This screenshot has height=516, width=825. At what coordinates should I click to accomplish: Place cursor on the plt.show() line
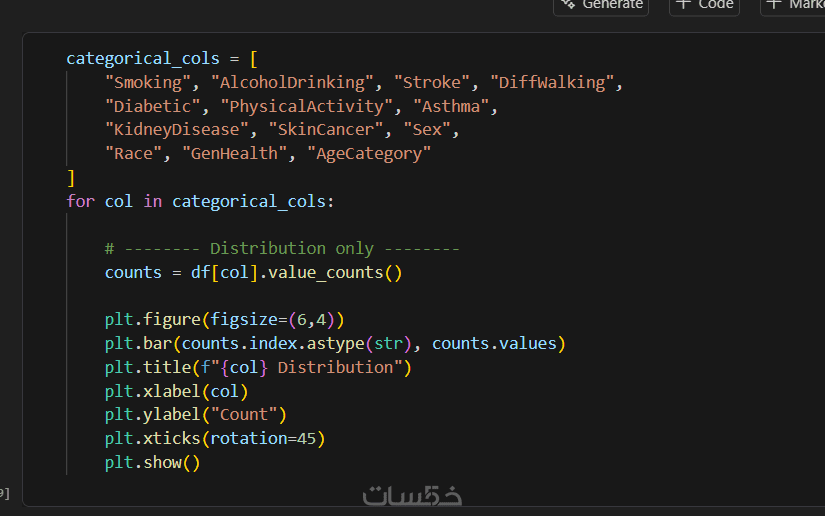pyautogui.click(x=152, y=462)
